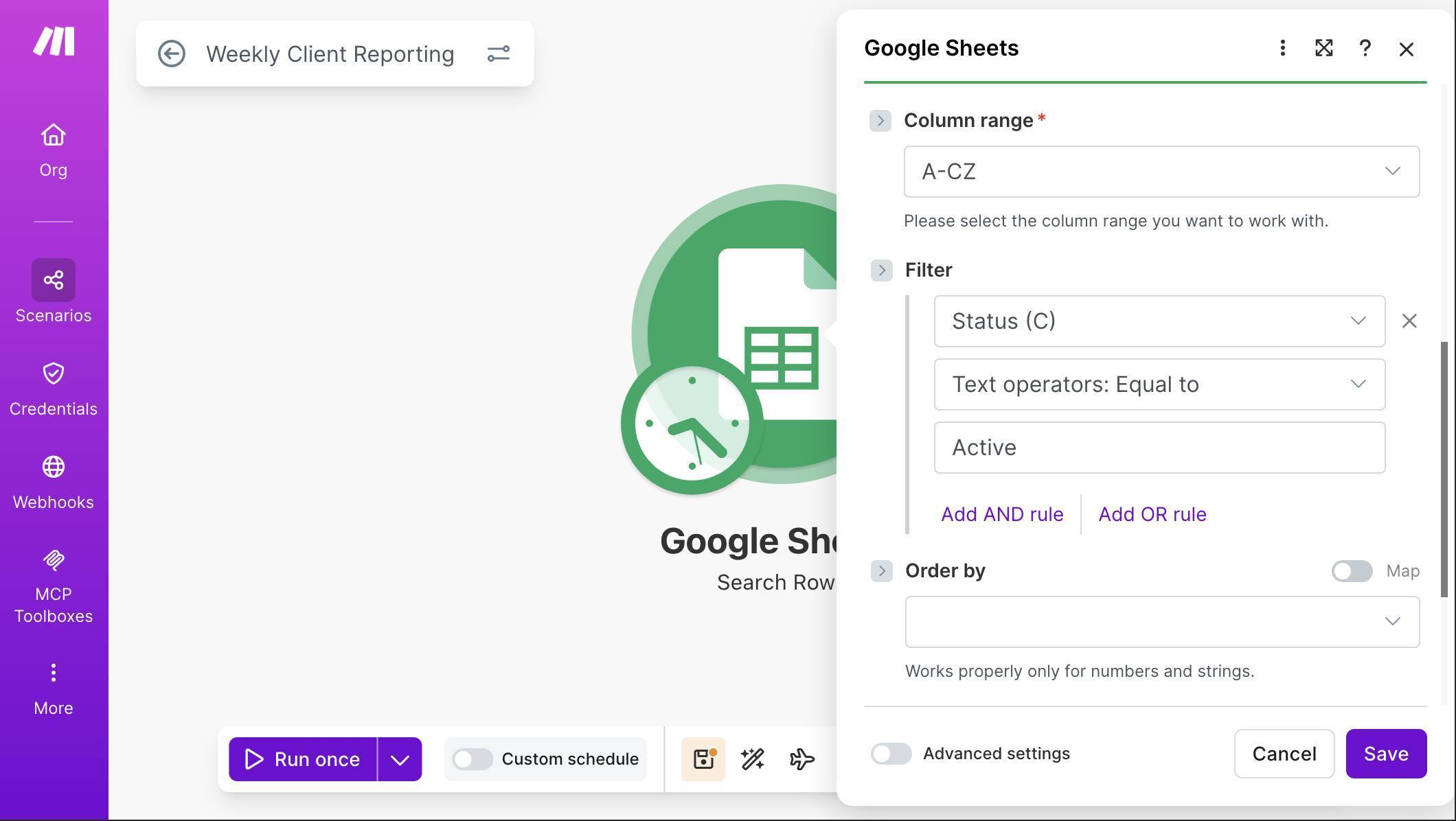Click Add OR rule

click(x=1152, y=513)
